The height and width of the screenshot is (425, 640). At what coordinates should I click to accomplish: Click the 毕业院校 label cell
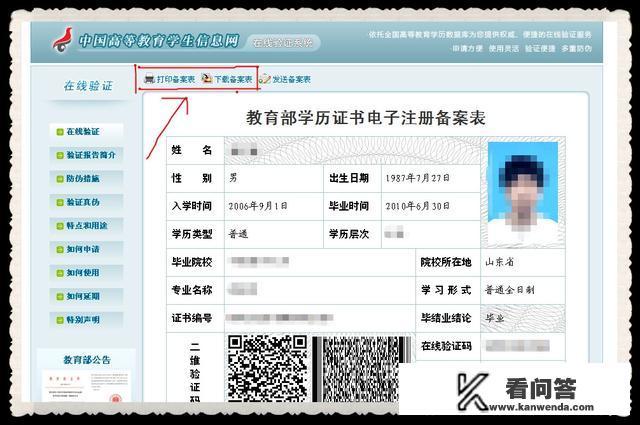point(196,262)
